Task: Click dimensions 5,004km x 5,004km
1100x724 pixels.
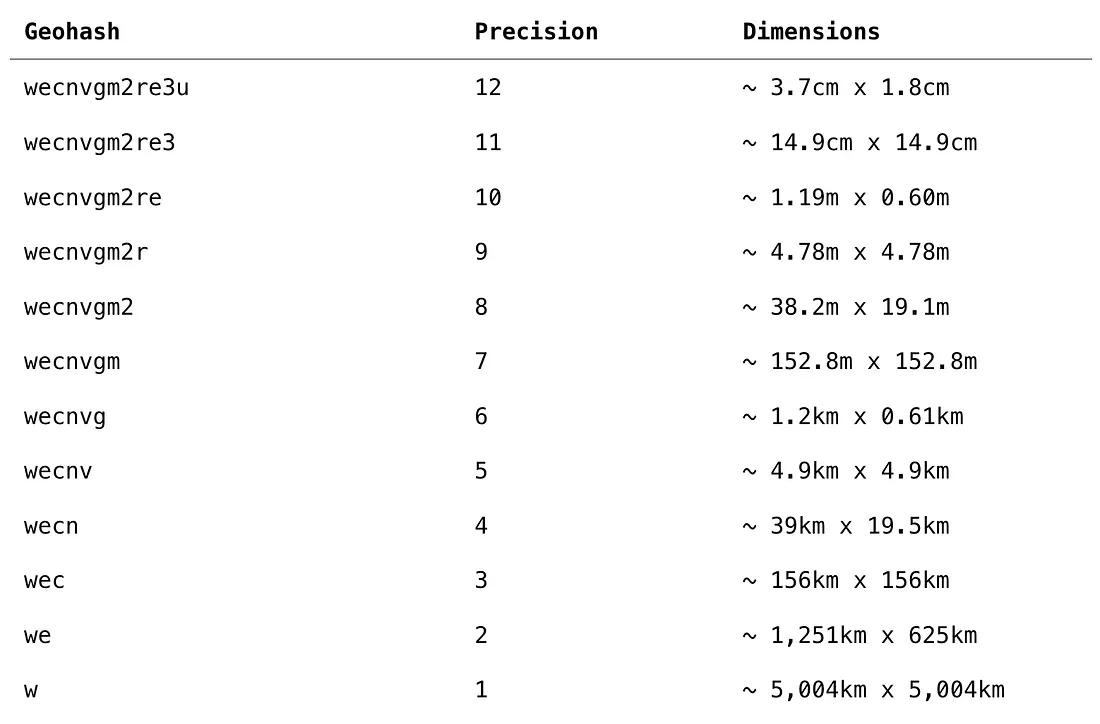Action: [x=873, y=690]
